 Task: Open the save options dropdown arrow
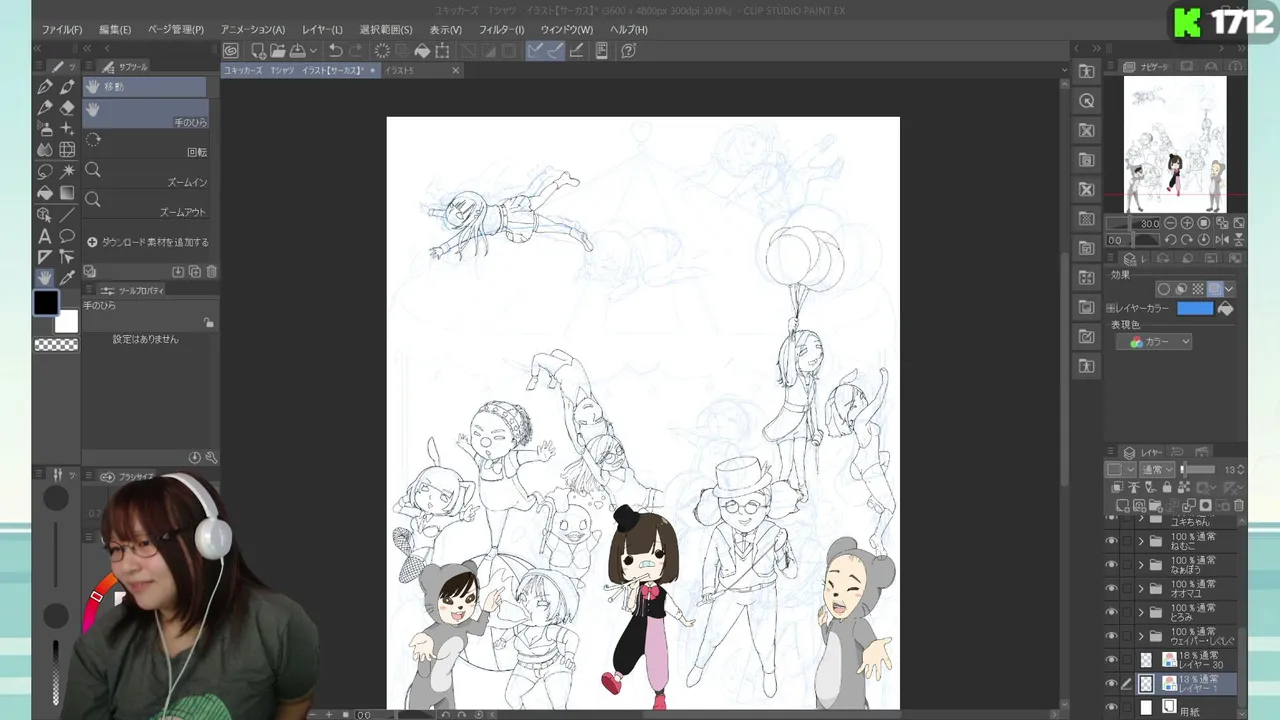click(x=313, y=50)
